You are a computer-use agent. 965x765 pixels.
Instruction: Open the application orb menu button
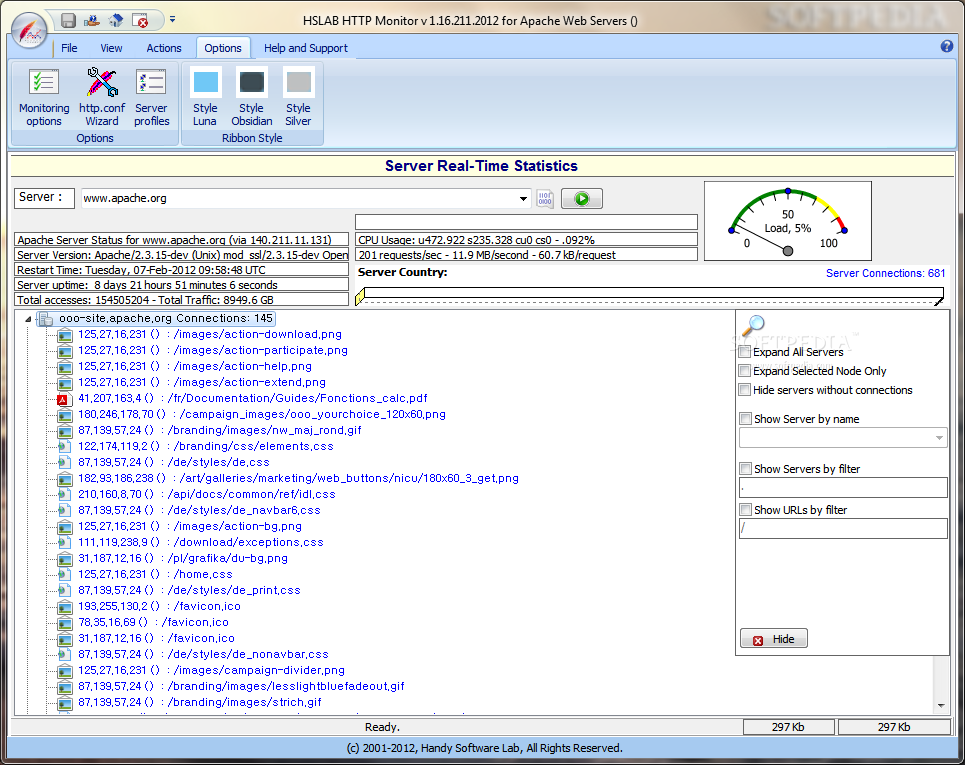30,30
